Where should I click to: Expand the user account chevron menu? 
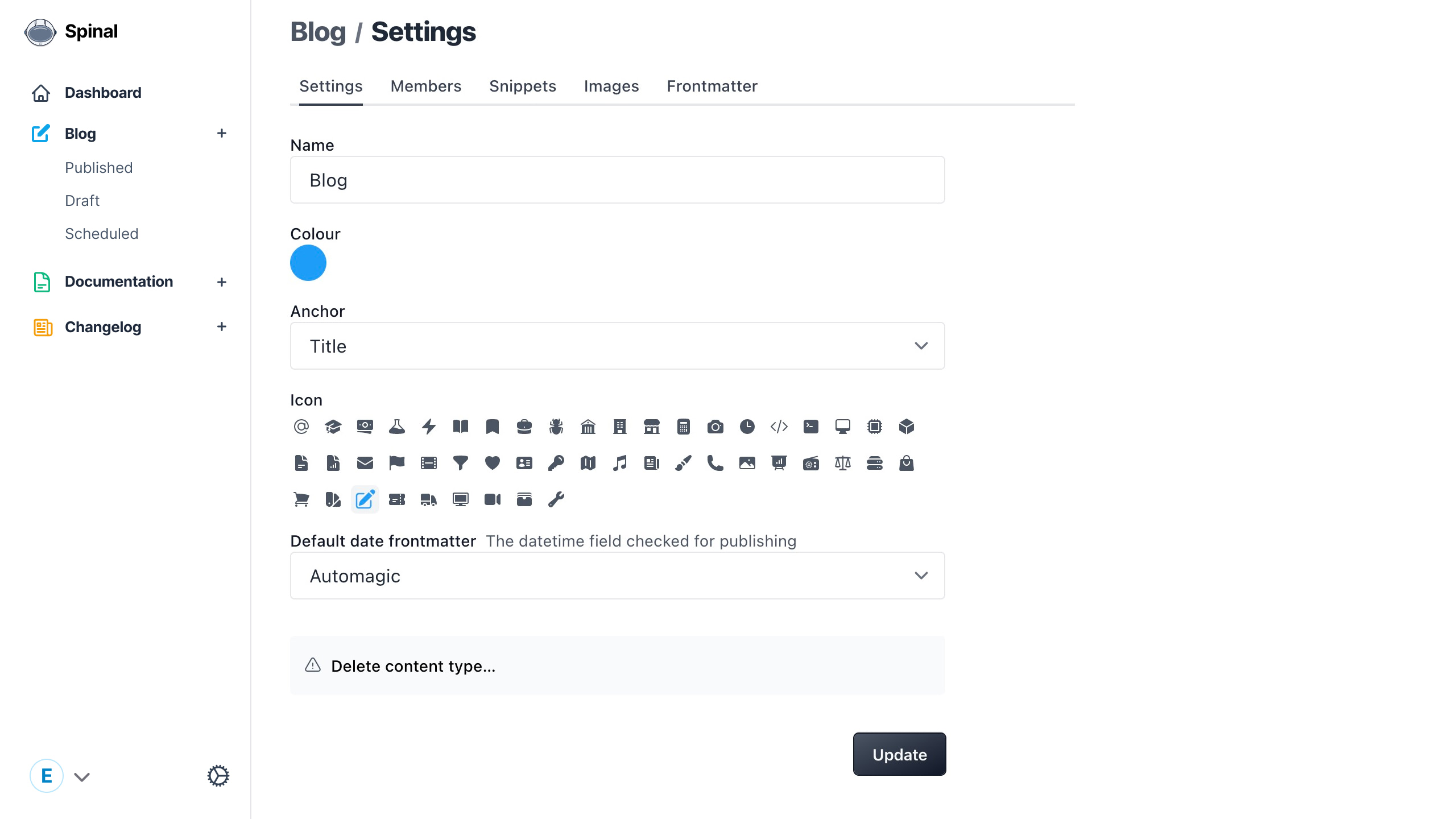[x=82, y=777]
